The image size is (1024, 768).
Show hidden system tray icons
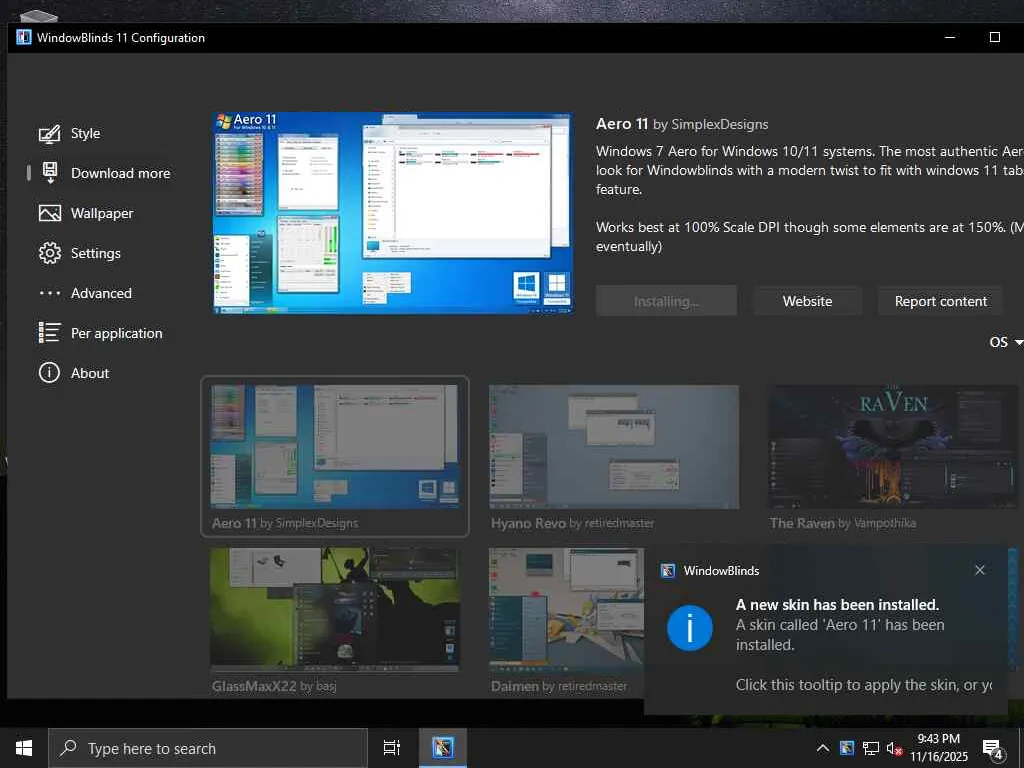pos(823,748)
